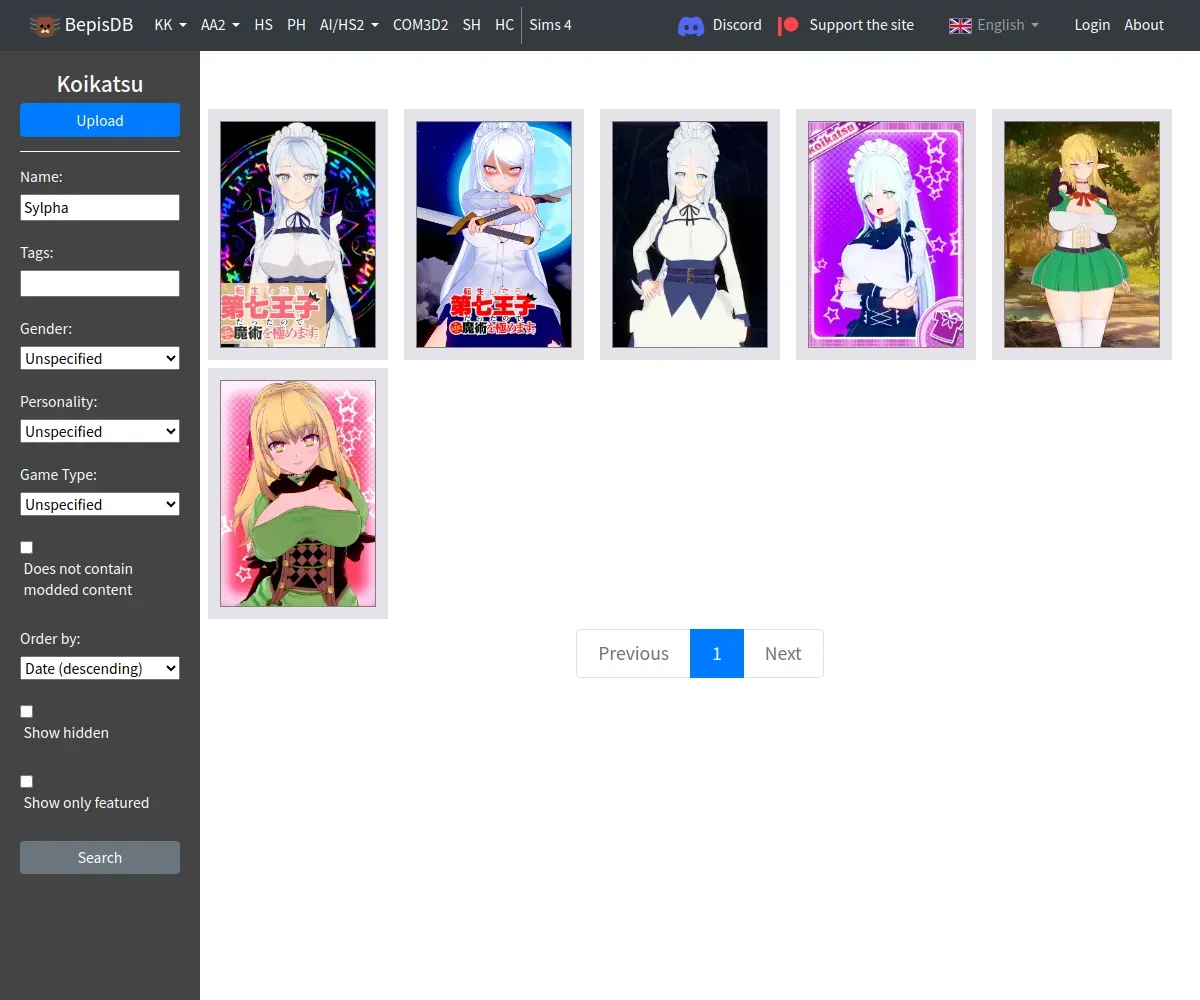Open the purple koikatsu-framed maid card
Image resolution: width=1200 pixels, height=1000 pixels.
(886, 235)
